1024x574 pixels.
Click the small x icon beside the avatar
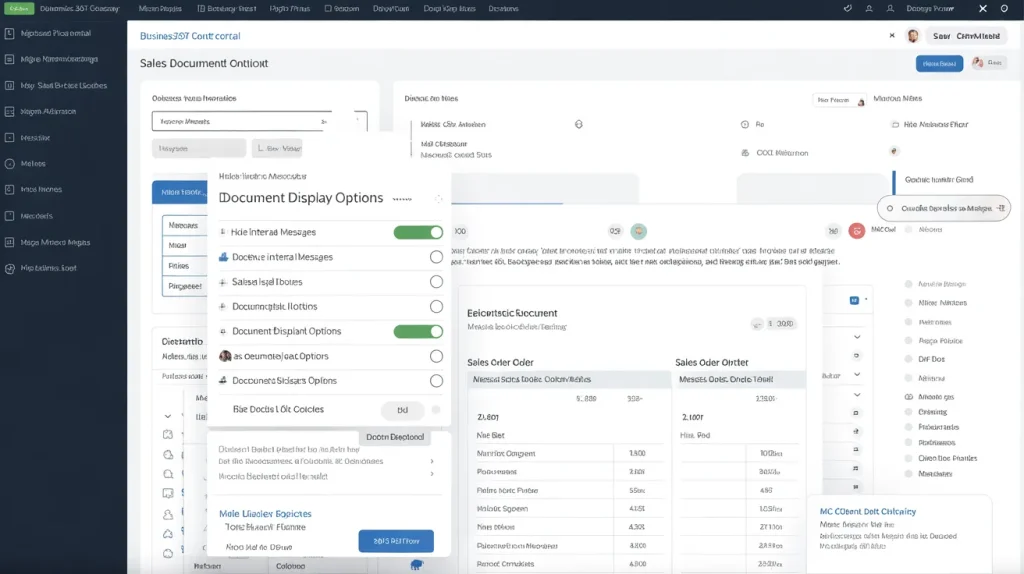[x=892, y=35]
